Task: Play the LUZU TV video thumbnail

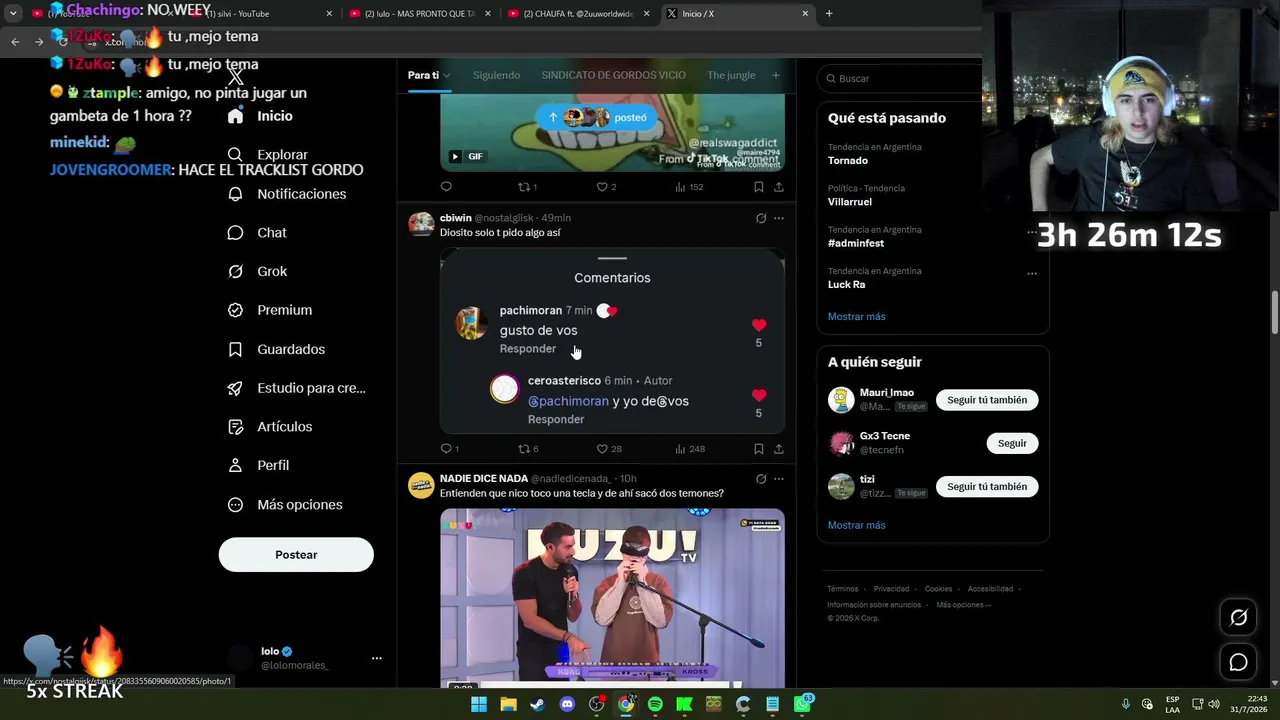Action: tap(612, 598)
